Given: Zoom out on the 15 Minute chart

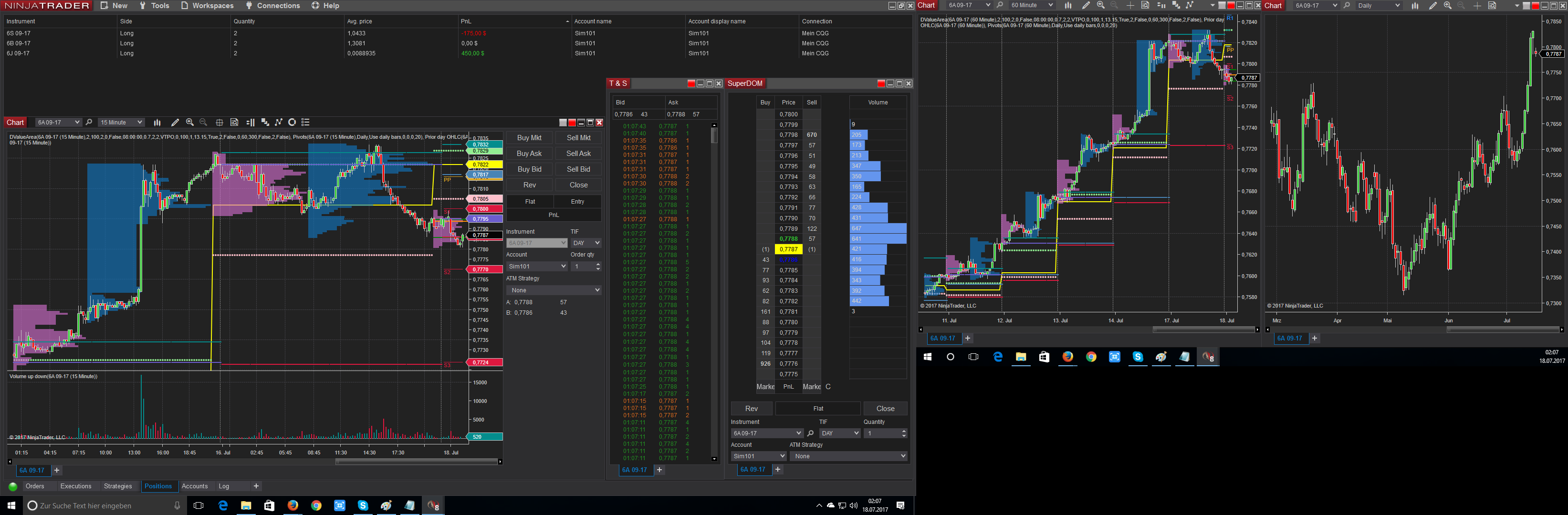Looking at the screenshot, I should pos(203,122).
